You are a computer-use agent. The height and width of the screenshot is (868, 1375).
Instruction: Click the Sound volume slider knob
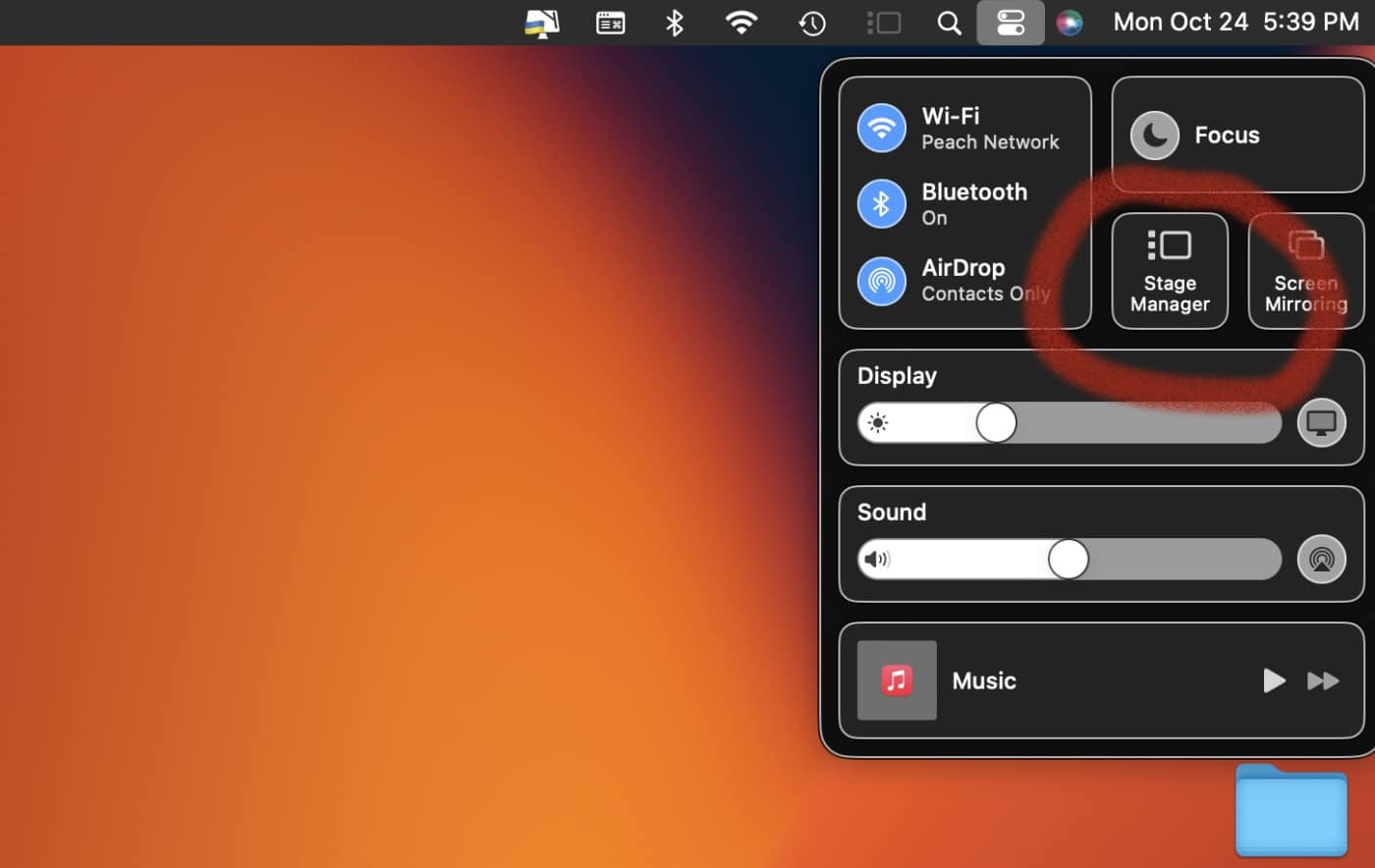click(x=1068, y=560)
